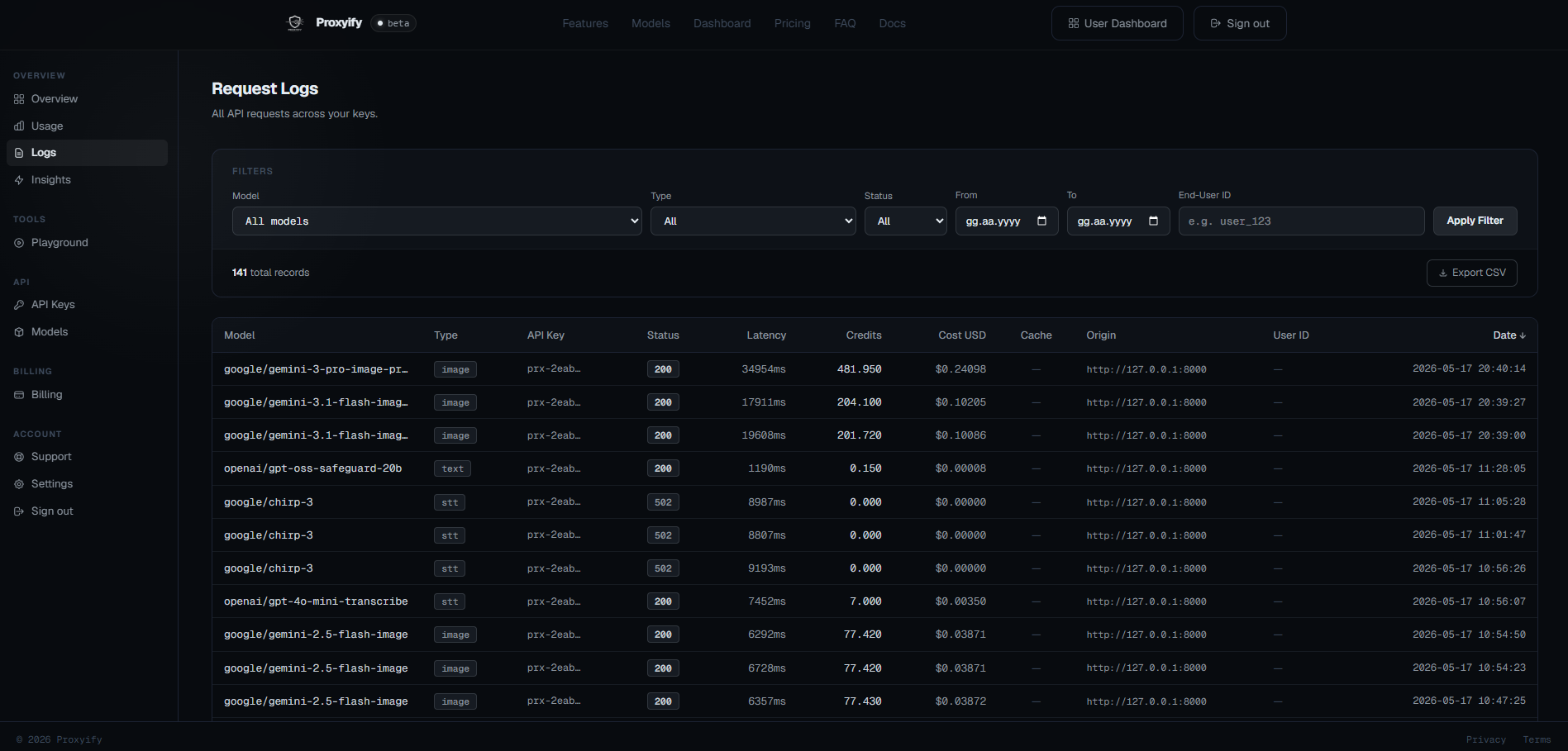Go to Billing in the sidebar
1568x751 pixels.
click(x=87, y=395)
